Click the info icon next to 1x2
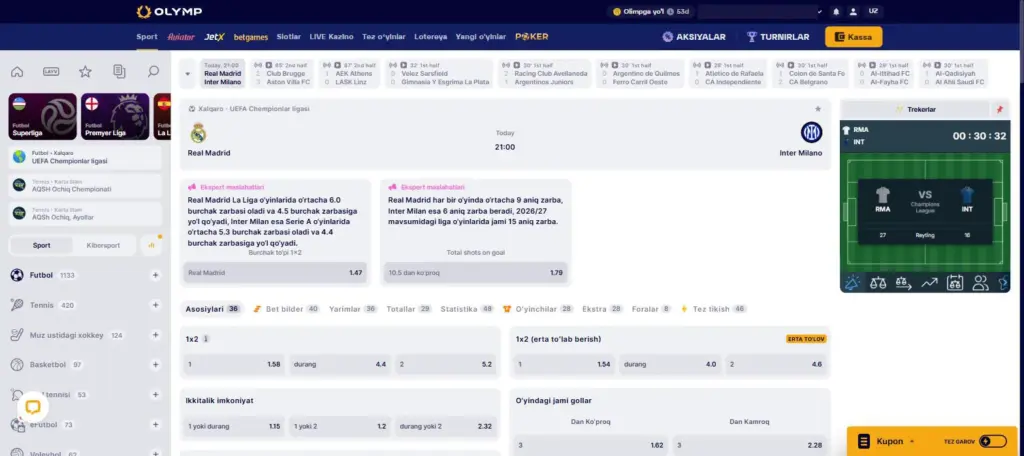Viewport: 1024px width, 456px height. click(x=206, y=339)
